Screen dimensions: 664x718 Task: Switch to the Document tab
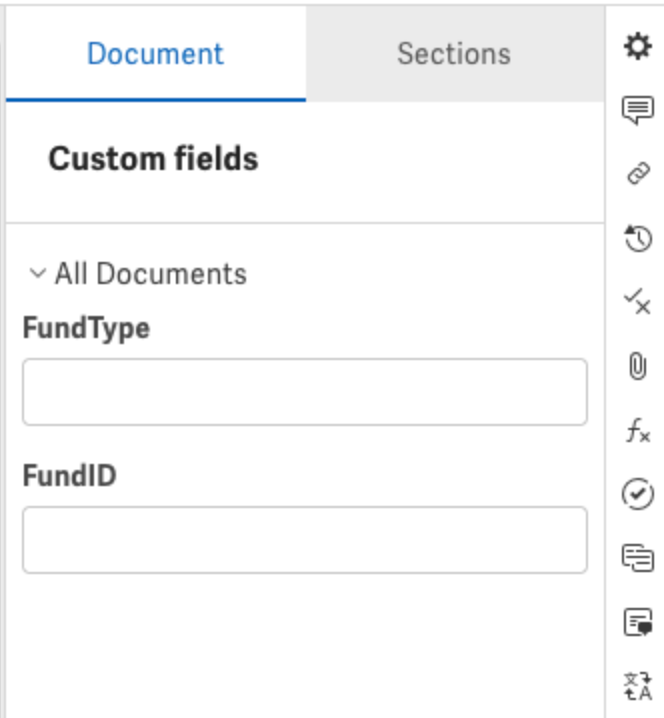(155, 53)
